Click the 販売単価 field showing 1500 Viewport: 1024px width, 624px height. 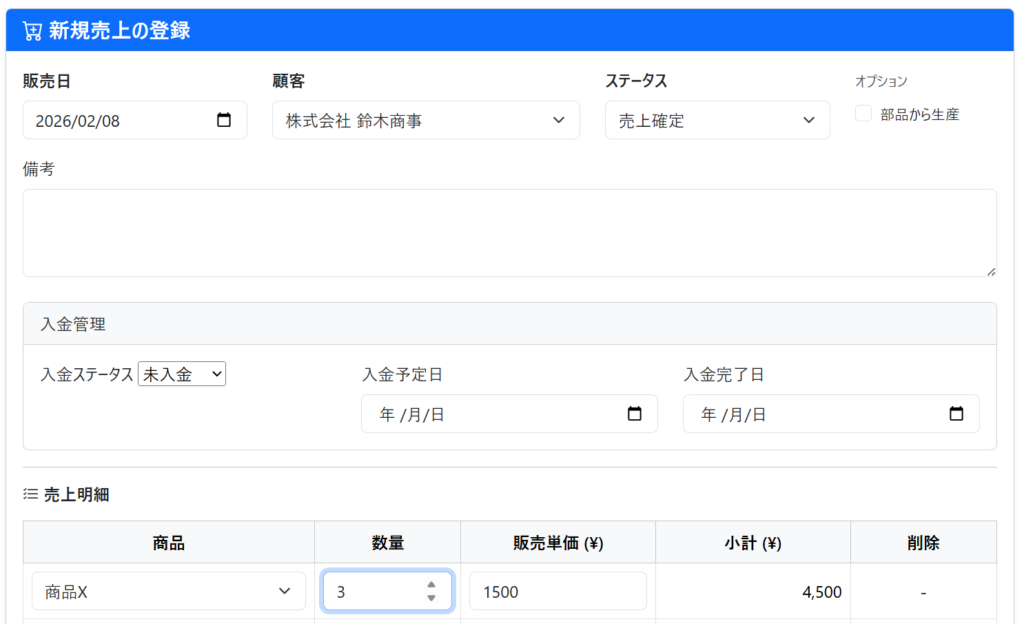click(557, 591)
